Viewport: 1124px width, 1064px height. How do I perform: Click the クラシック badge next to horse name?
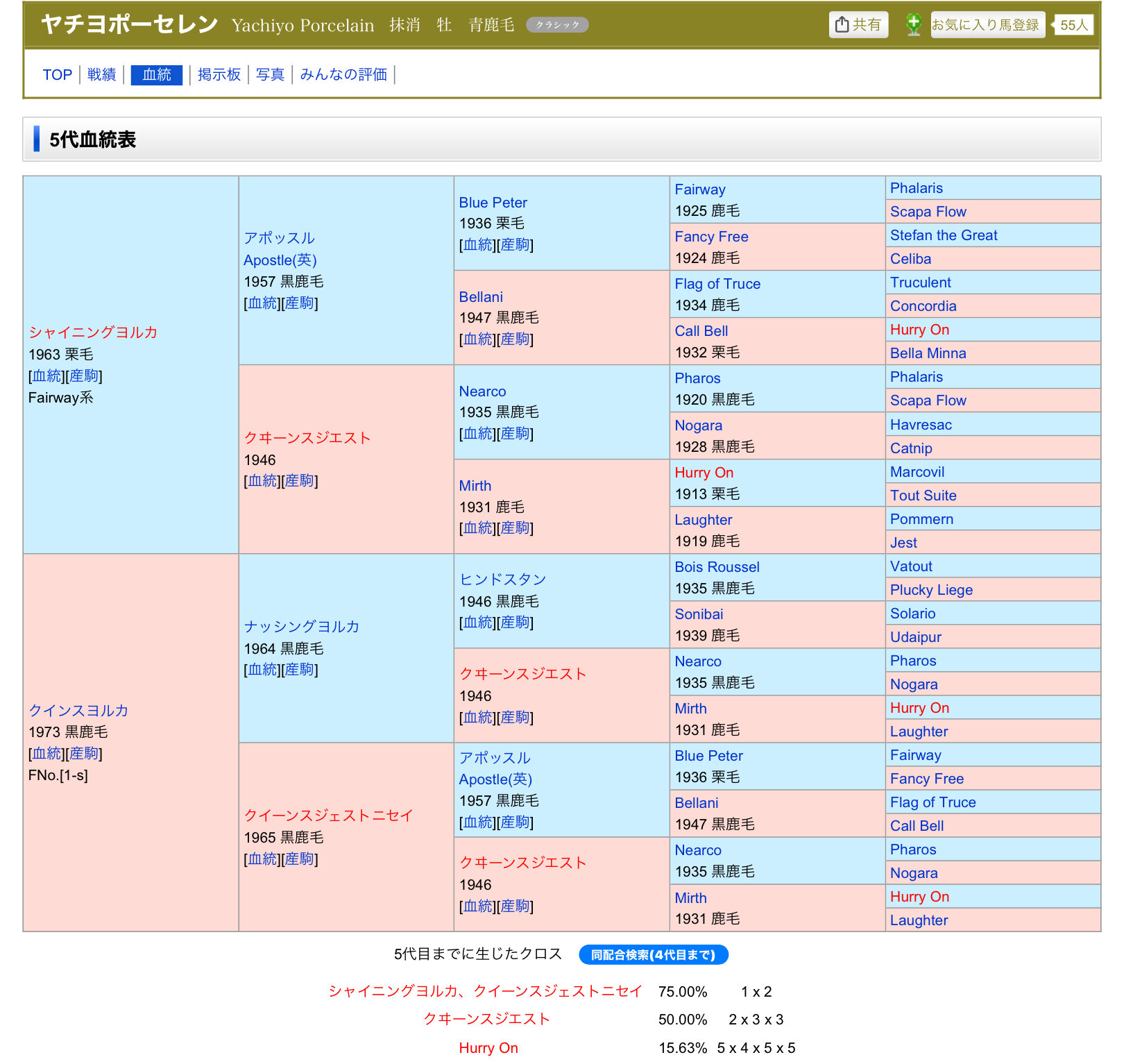557,25
